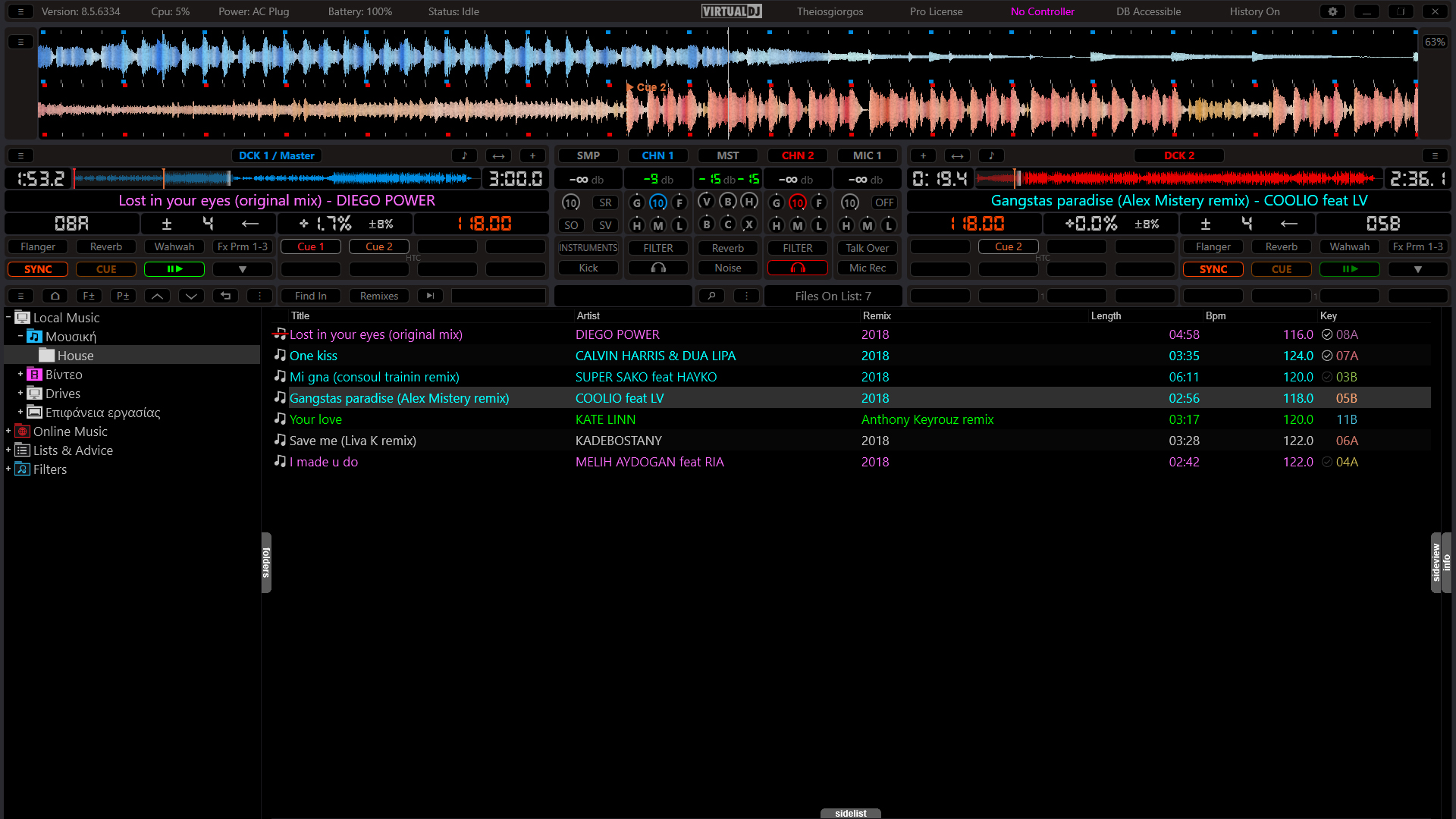
Task: Click browser home icon
Action: (55, 296)
